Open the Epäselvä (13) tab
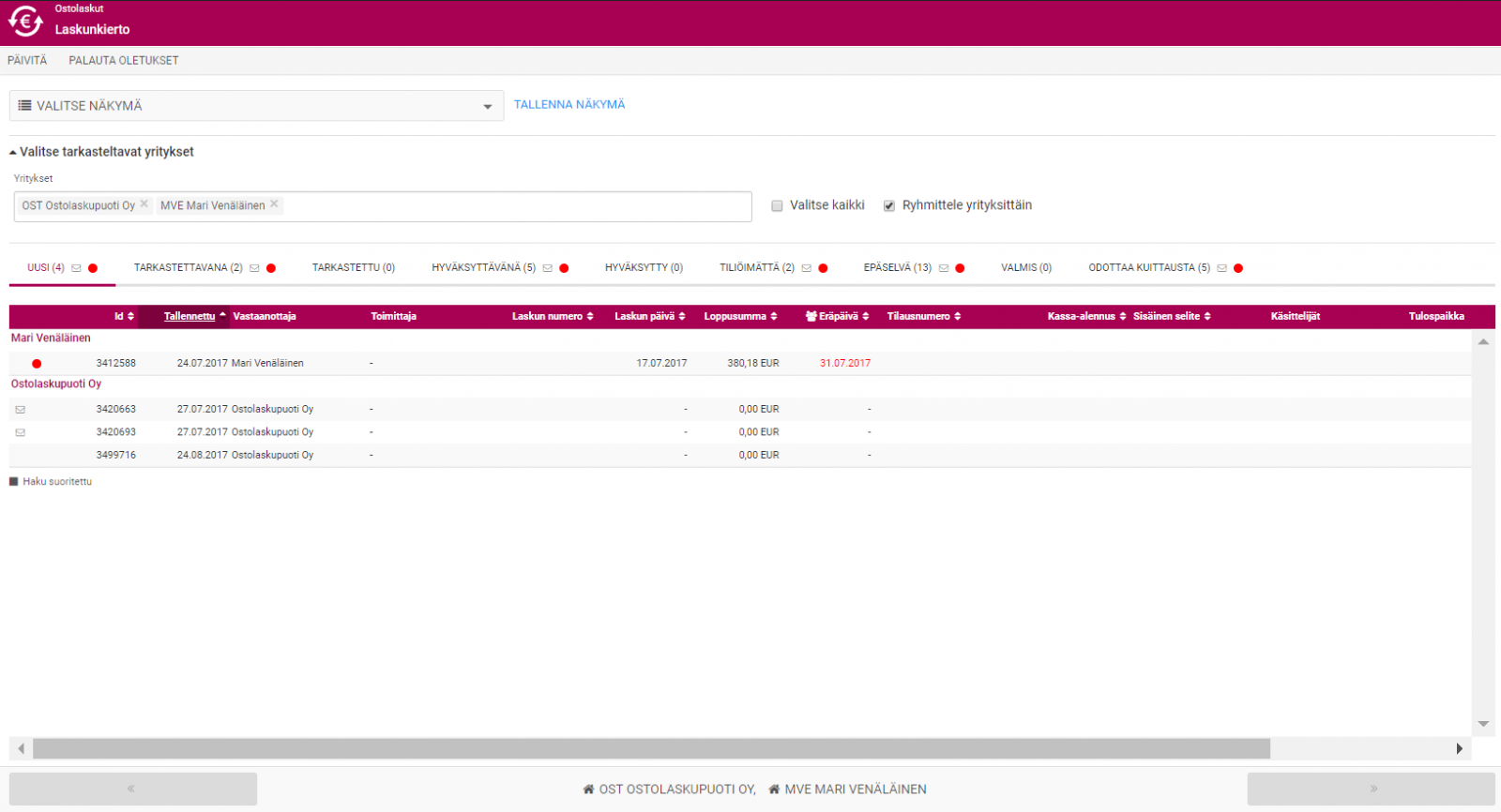This screenshot has width=1501, height=812. click(x=897, y=268)
